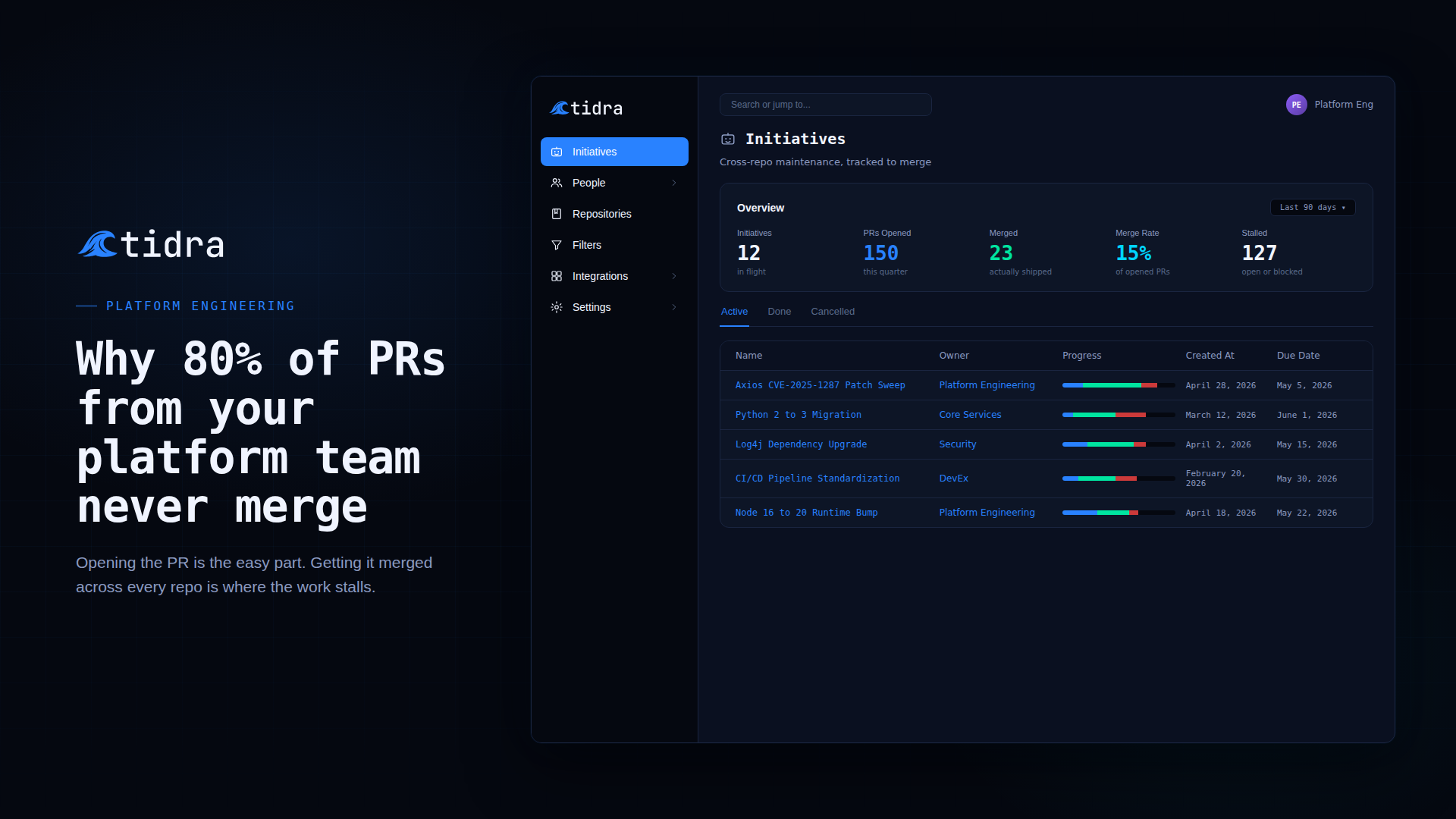Click the February 20, 2026 created date
This screenshot has width=1456, height=819.
(1215, 479)
